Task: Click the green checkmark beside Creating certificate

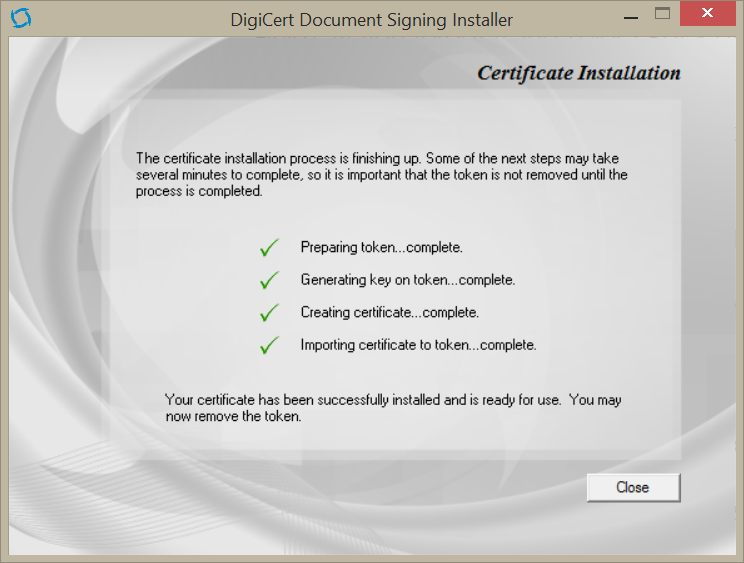Action: 268,313
